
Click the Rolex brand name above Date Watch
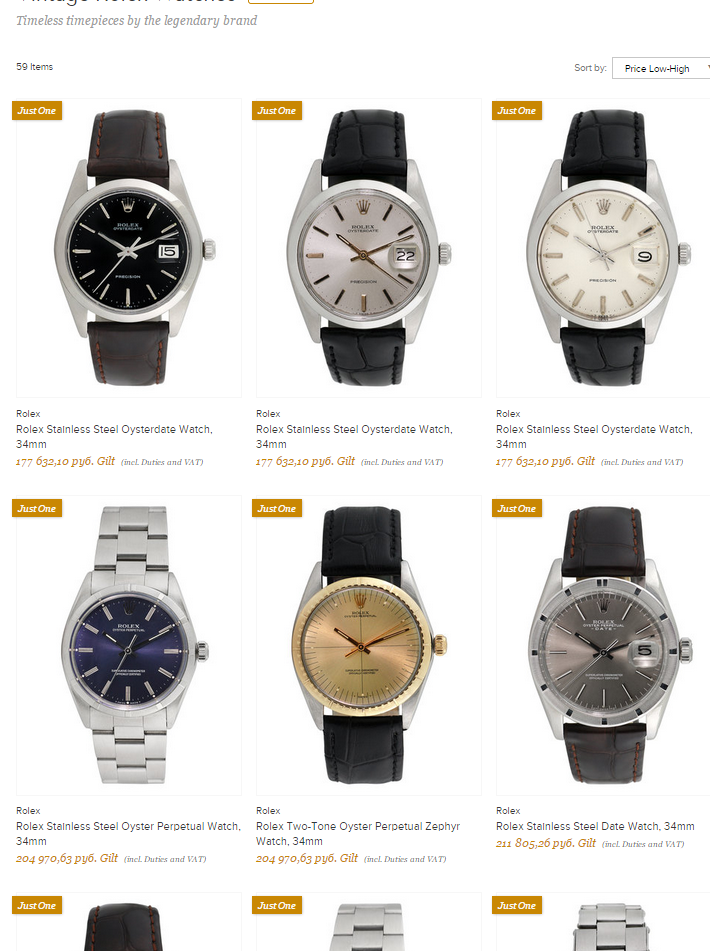click(x=508, y=810)
